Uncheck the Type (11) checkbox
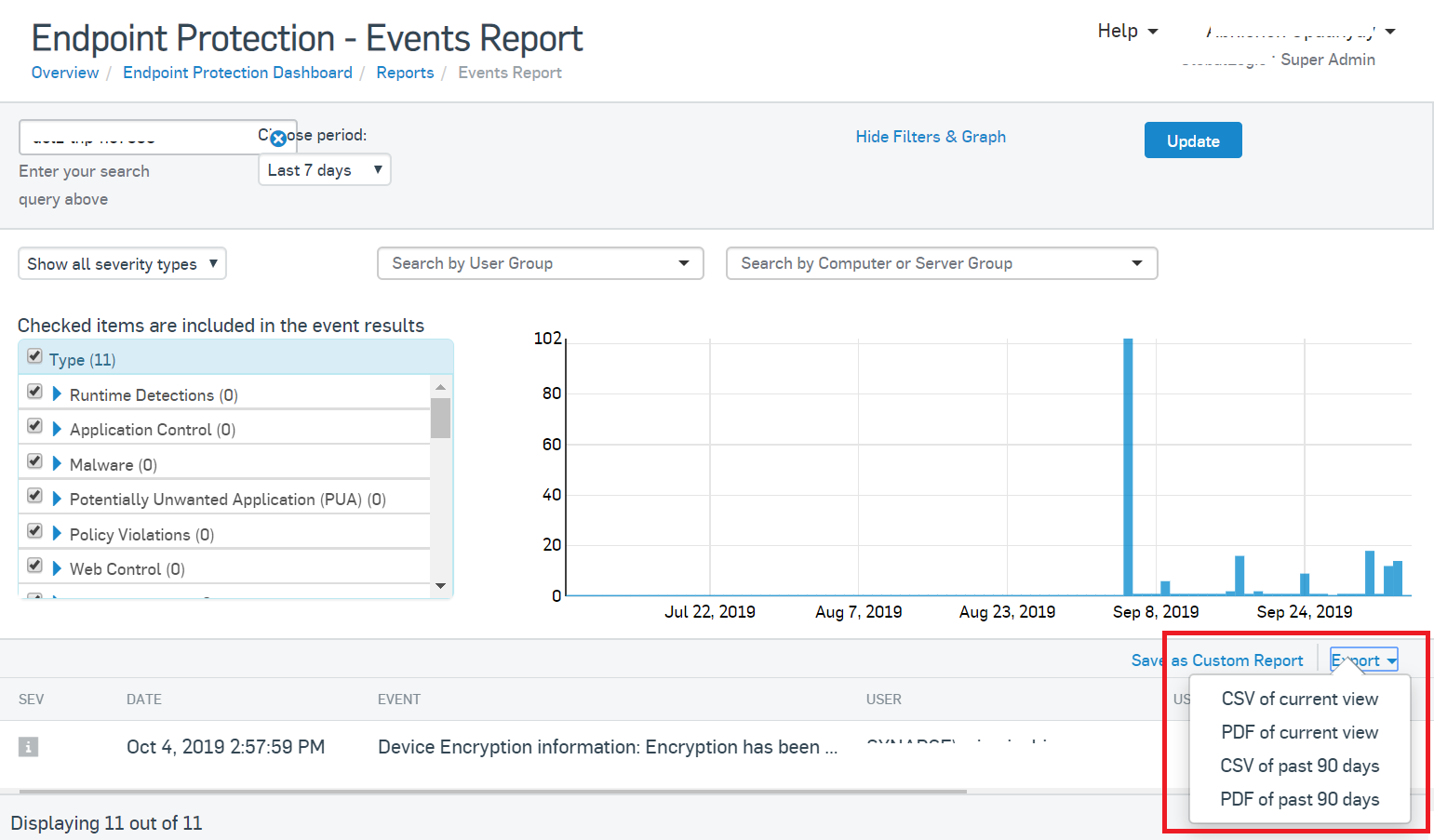The width and height of the screenshot is (1434, 840). [34, 356]
